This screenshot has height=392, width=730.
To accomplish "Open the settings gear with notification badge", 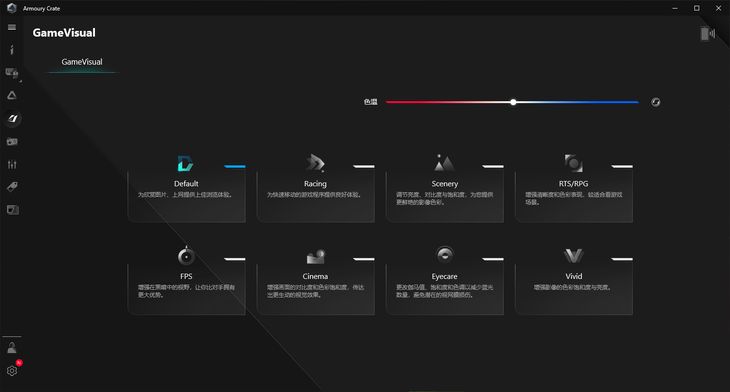I will [x=12, y=371].
